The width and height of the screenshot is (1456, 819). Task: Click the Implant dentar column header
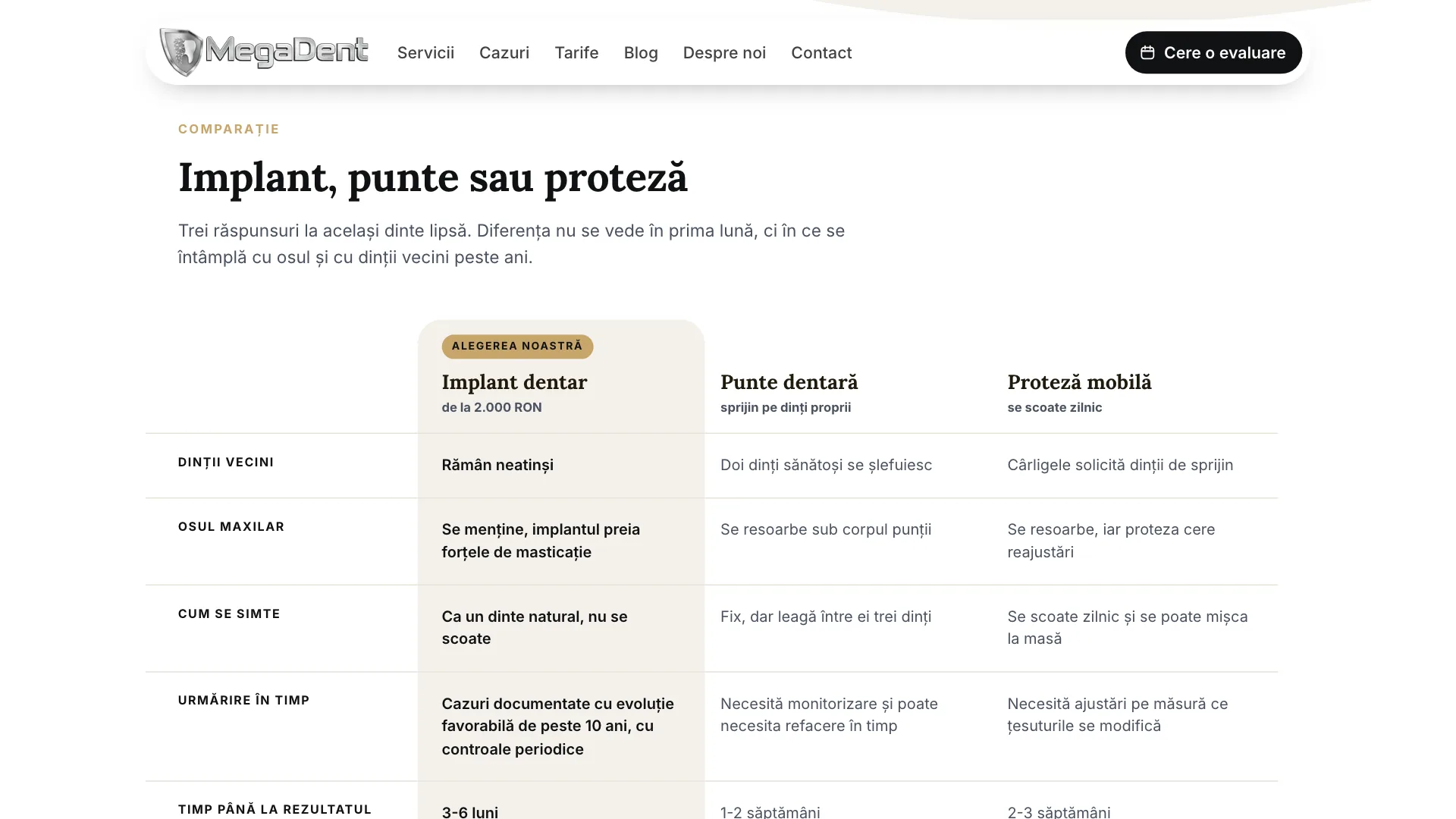point(514,382)
